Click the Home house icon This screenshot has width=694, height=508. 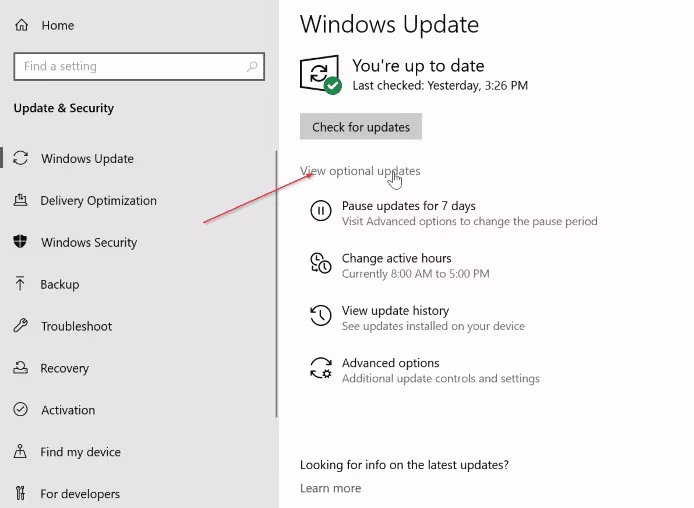(x=21, y=25)
